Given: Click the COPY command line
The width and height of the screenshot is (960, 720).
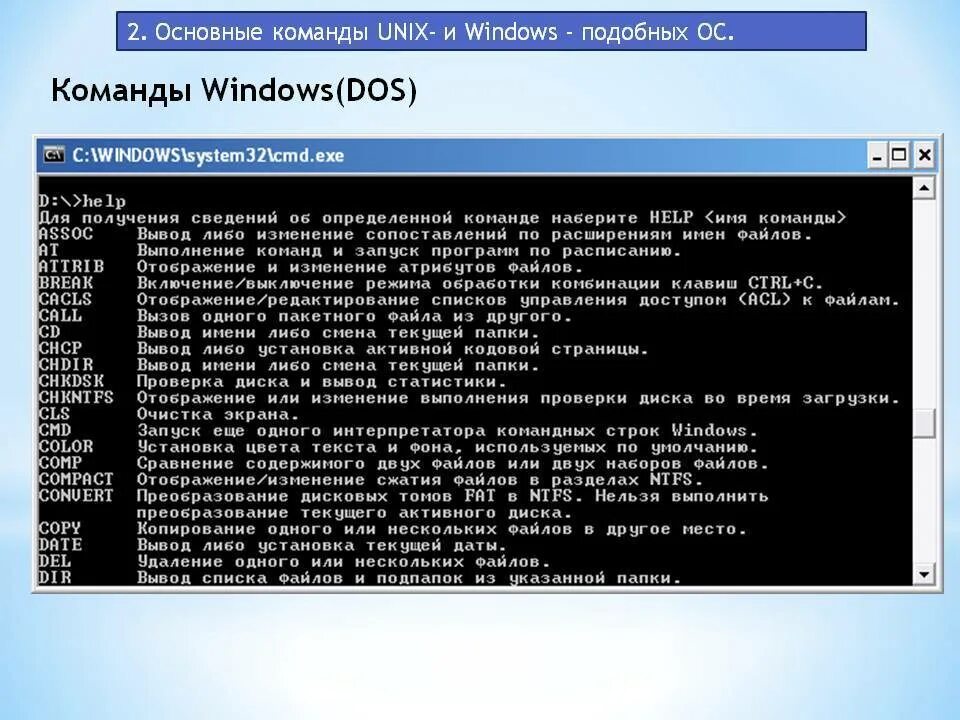Looking at the screenshot, I should click(x=392, y=529).
